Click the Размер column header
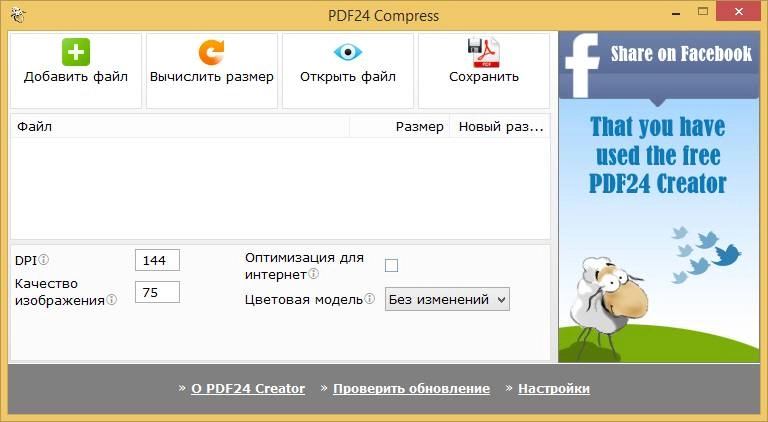 400,126
